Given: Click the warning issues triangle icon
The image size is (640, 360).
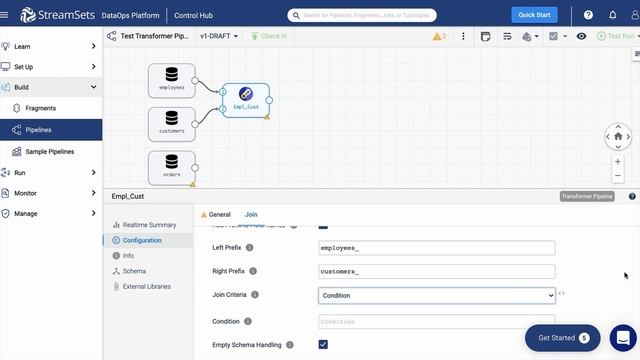Looking at the screenshot, I should point(437,36).
